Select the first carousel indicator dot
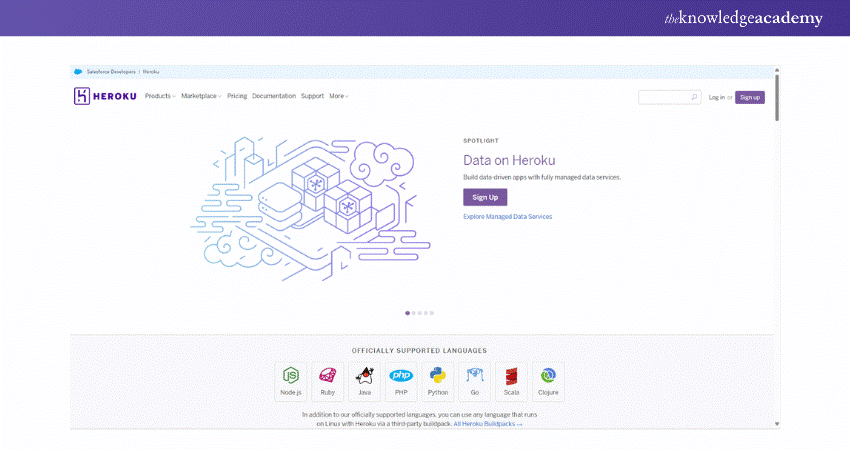Image resolution: width=850 pixels, height=450 pixels. click(x=408, y=313)
